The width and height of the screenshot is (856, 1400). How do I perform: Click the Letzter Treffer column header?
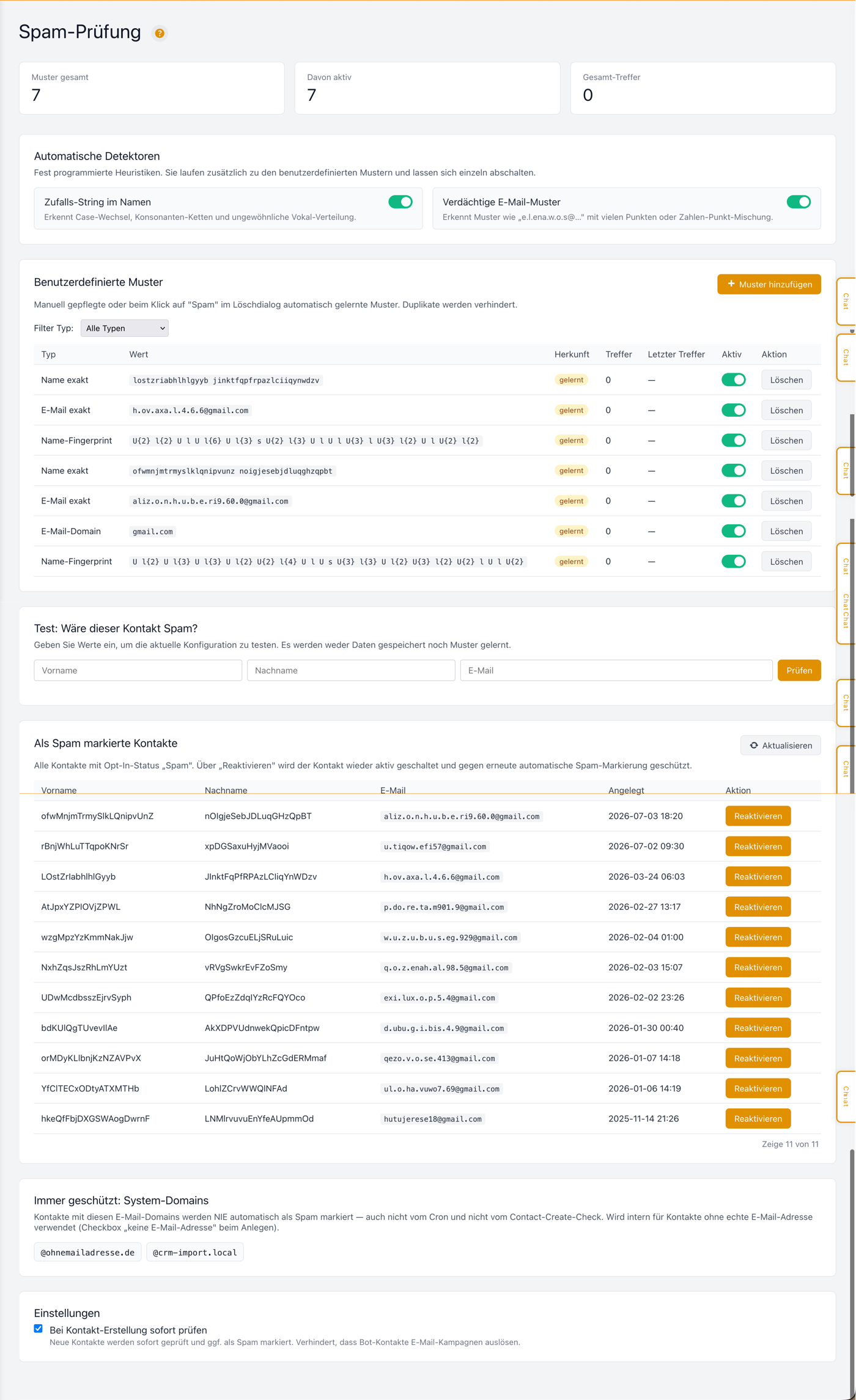click(676, 354)
